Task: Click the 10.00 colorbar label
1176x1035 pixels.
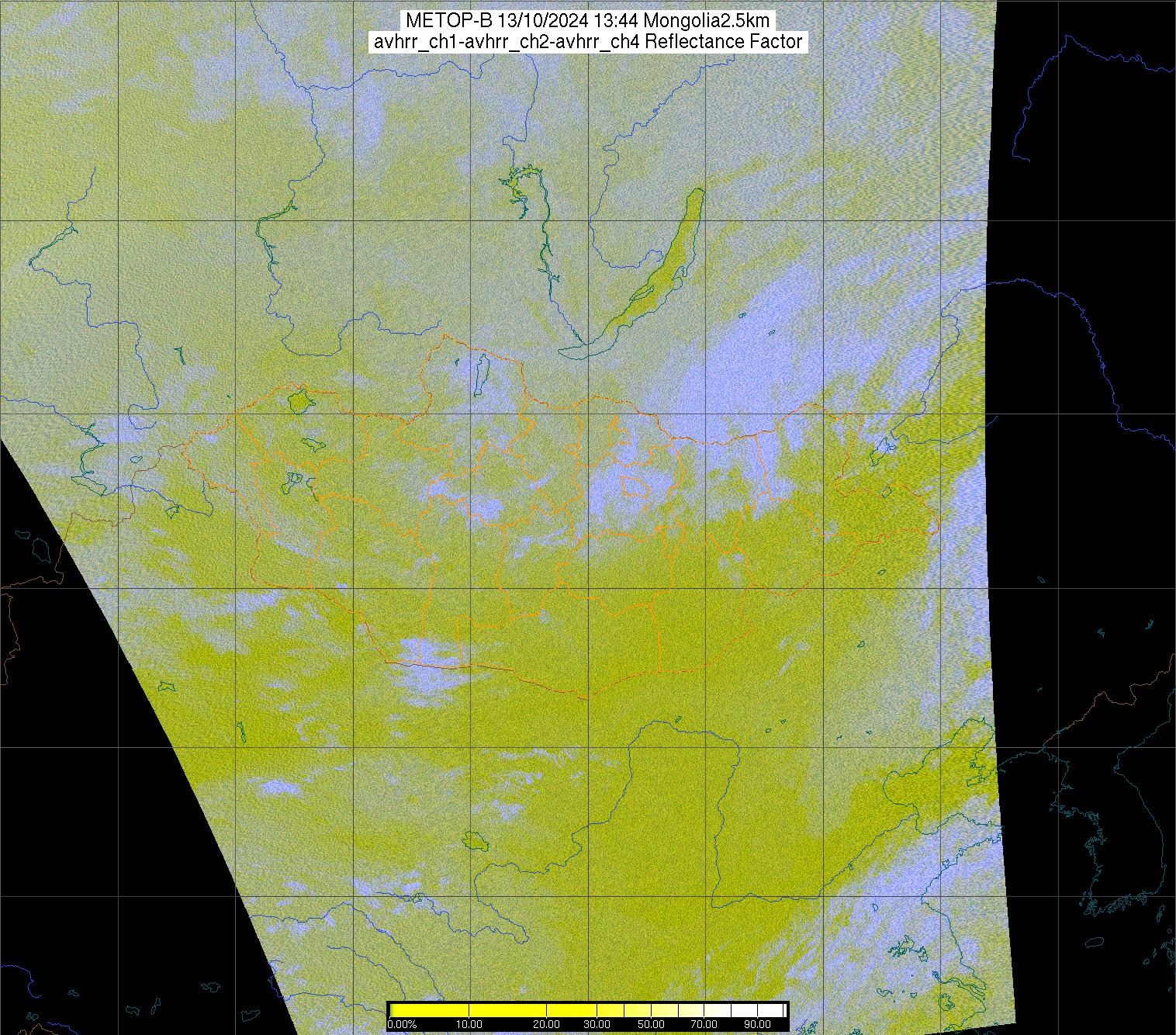Action: coord(469,1025)
